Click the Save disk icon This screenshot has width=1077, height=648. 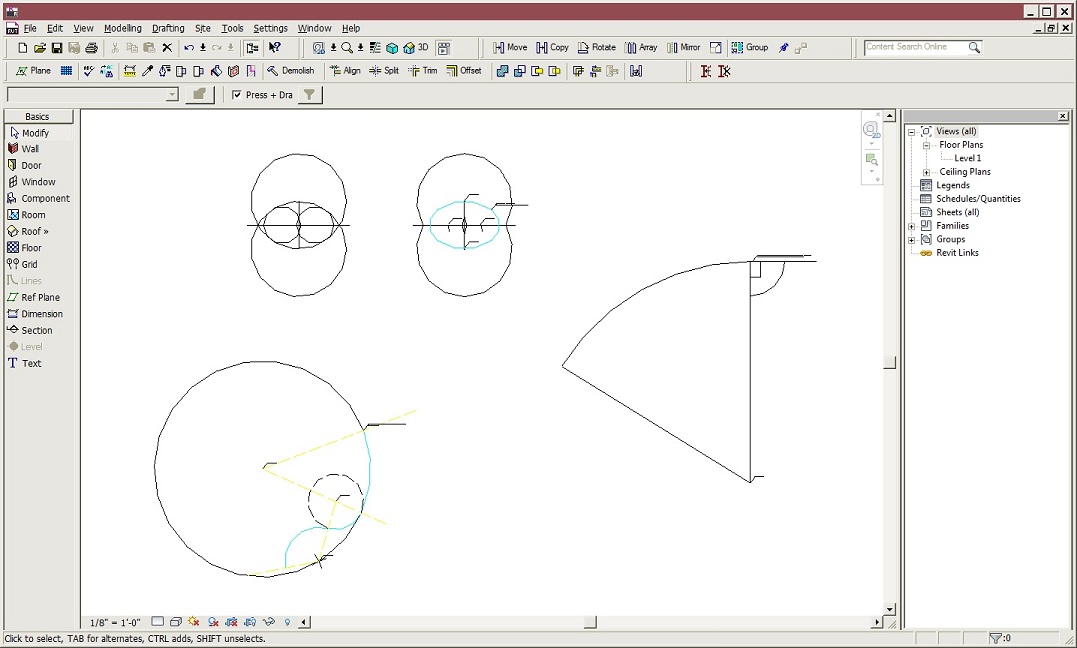pos(57,48)
